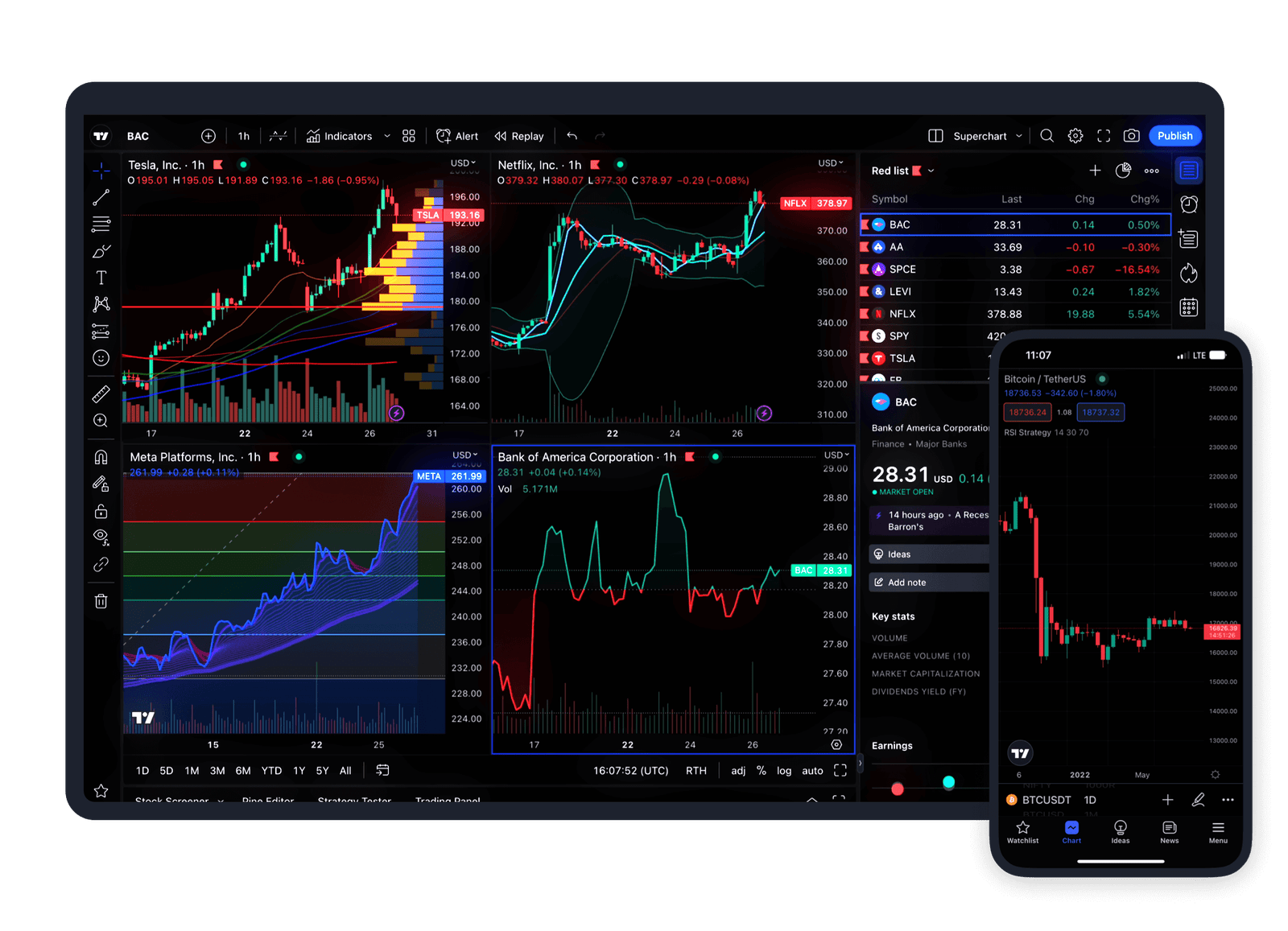Image resolution: width=1288 pixels, height=931 pixels.
Task: Select the Ruler measurement tool
Action: [x=101, y=393]
